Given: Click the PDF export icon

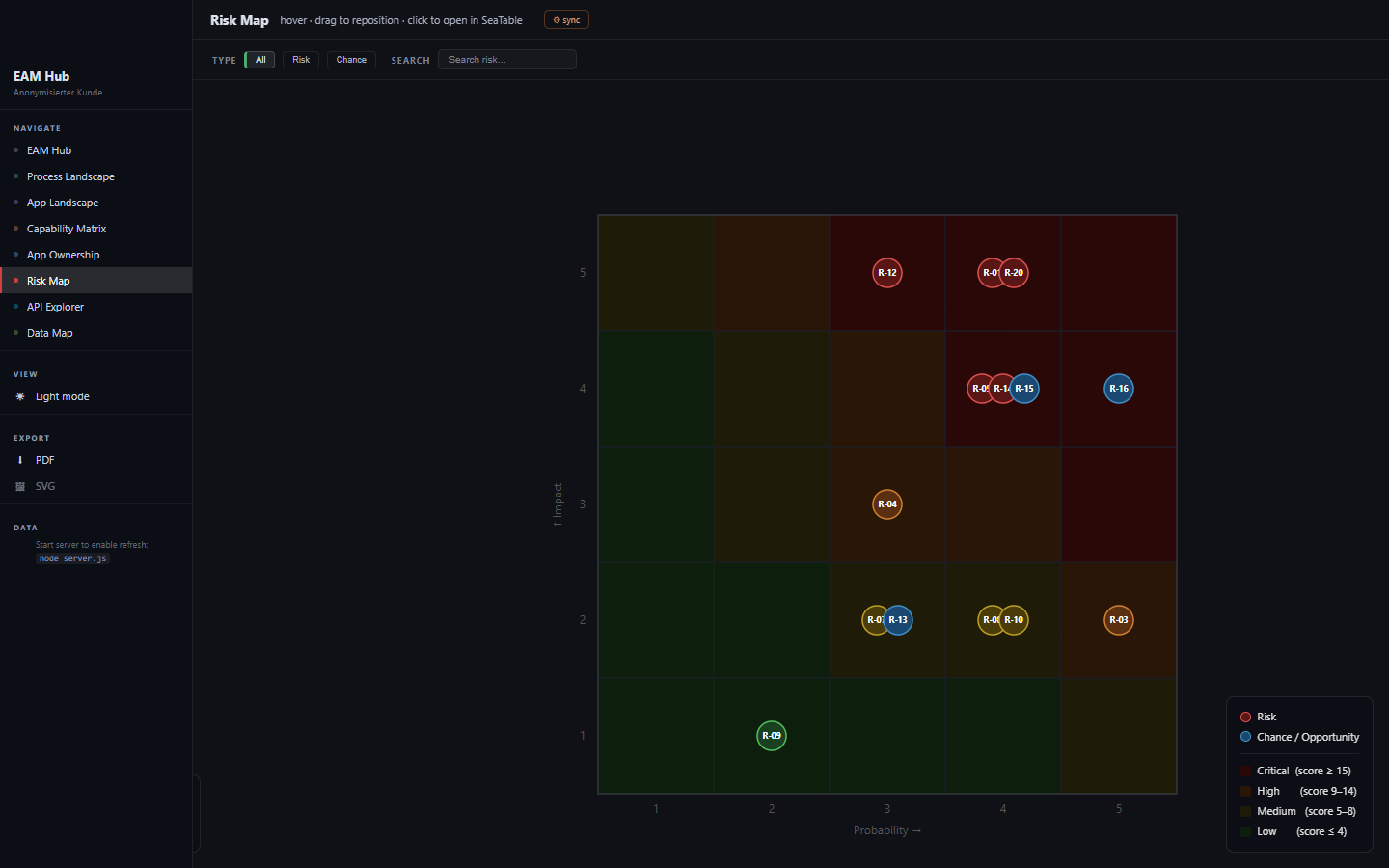Looking at the screenshot, I should click(20, 460).
